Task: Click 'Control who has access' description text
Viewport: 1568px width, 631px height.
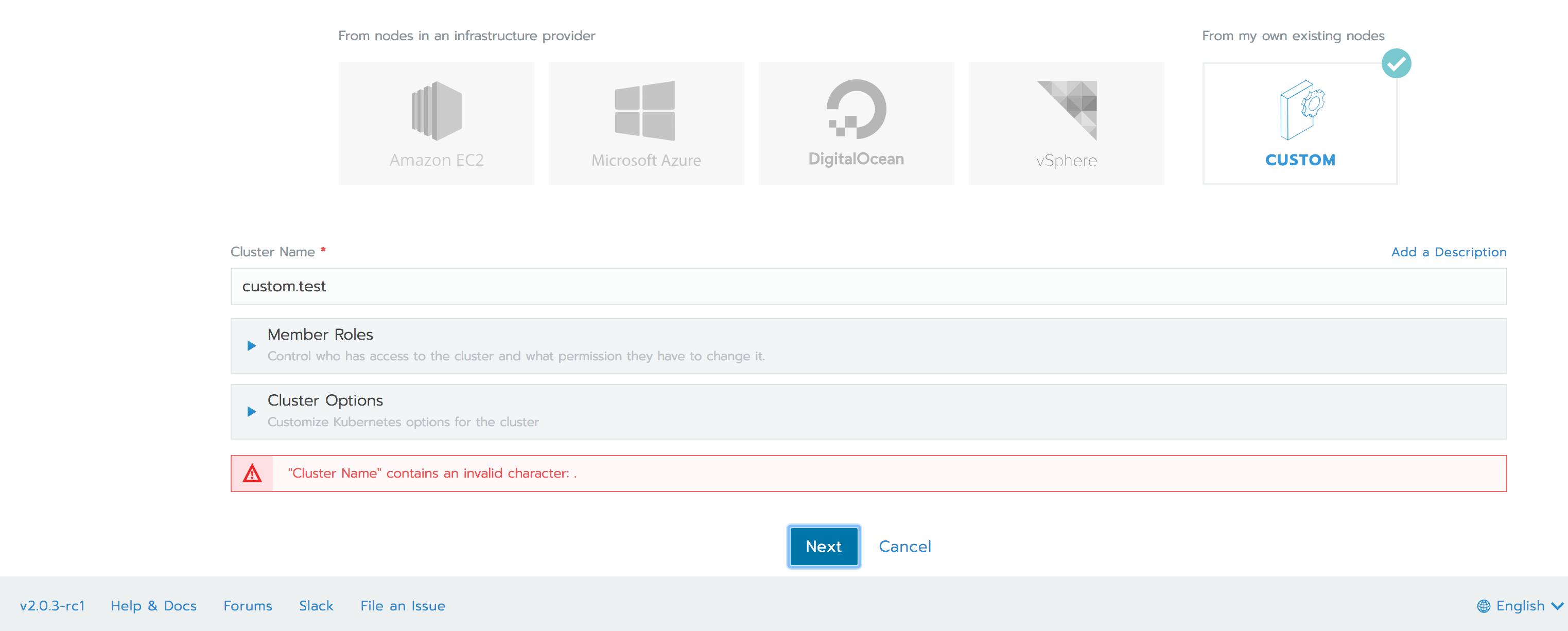Action: (516, 356)
